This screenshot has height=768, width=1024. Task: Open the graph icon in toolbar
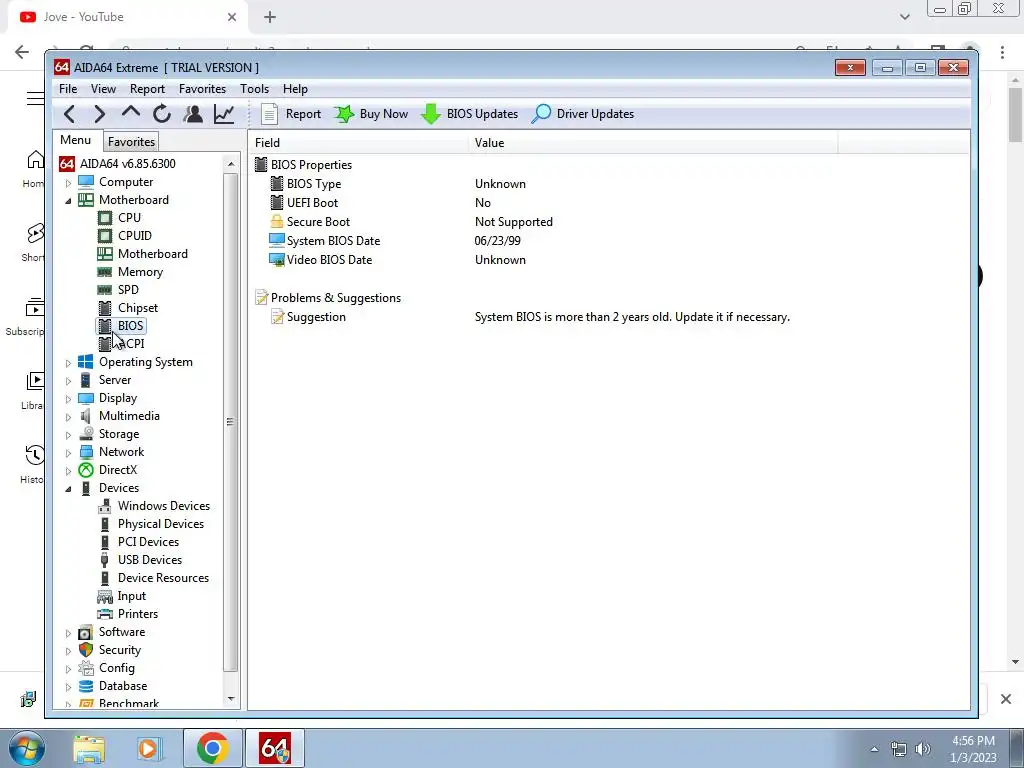(x=224, y=114)
